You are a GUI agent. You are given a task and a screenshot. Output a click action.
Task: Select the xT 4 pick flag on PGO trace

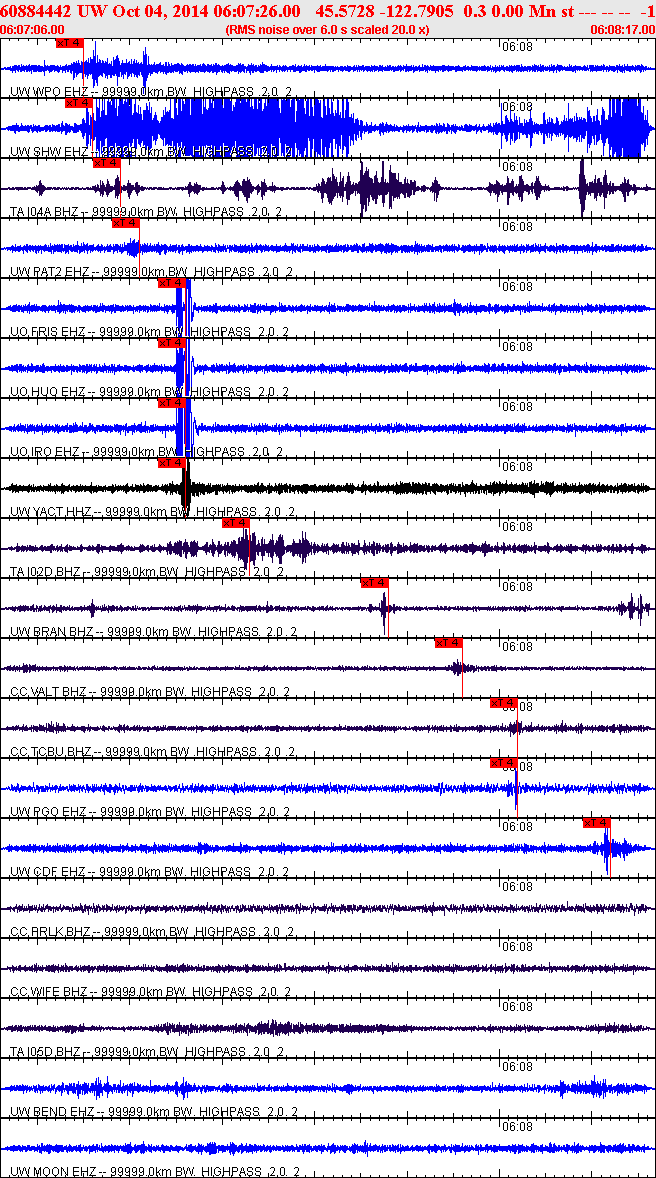click(x=503, y=763)
